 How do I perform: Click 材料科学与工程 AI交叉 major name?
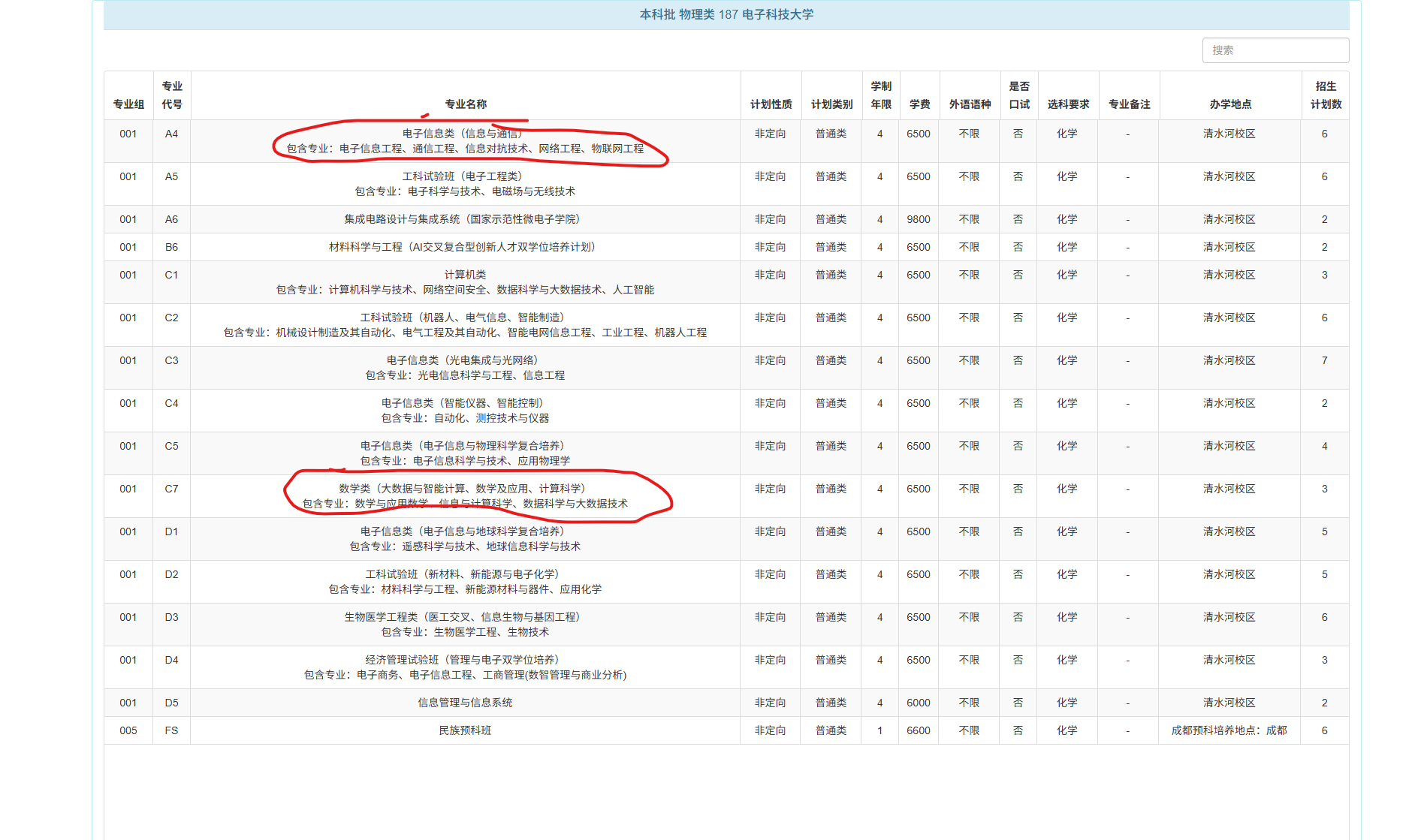coord(465,247)
